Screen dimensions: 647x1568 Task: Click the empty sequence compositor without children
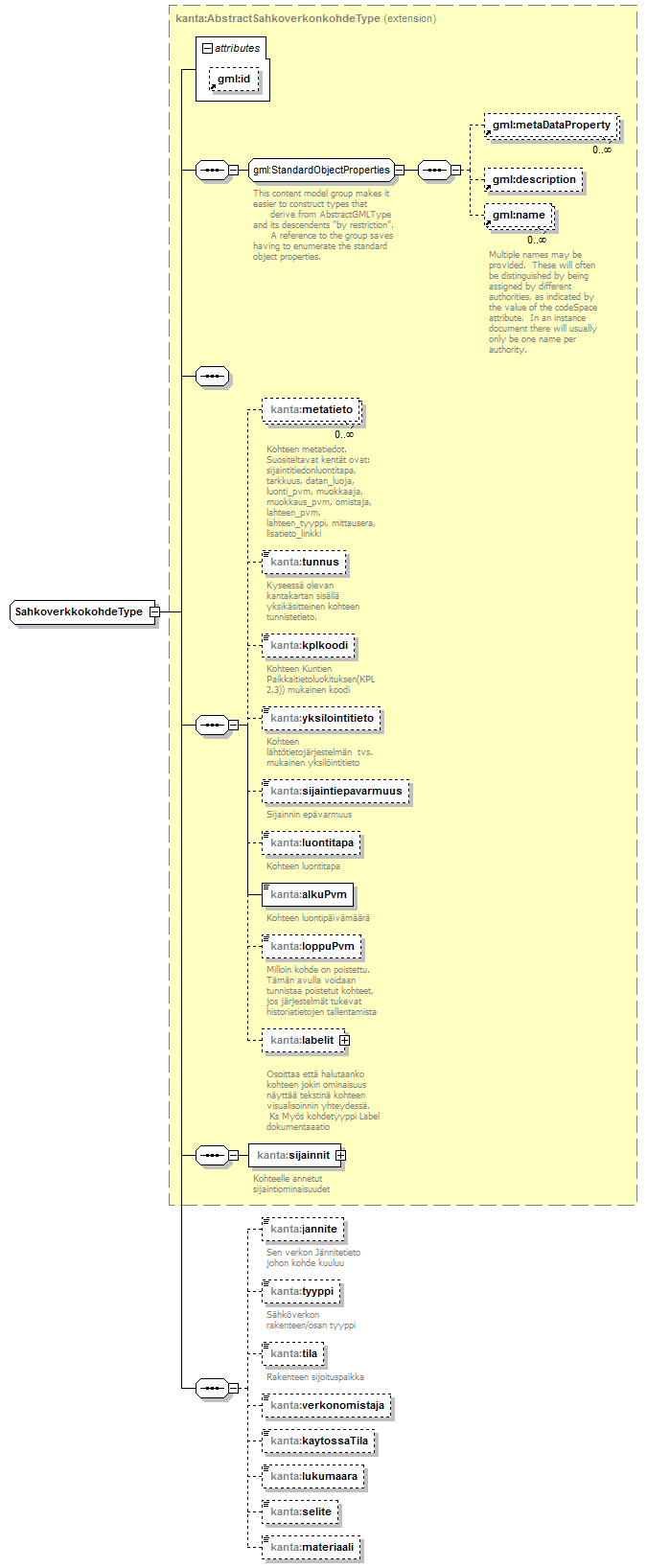tap(211, 377)
